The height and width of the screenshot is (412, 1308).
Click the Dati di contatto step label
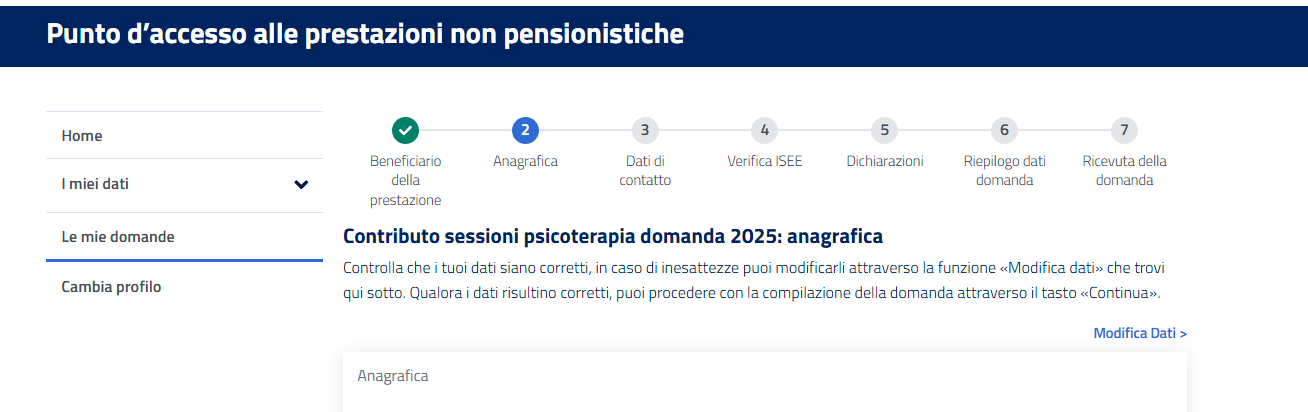coord(645,170)
